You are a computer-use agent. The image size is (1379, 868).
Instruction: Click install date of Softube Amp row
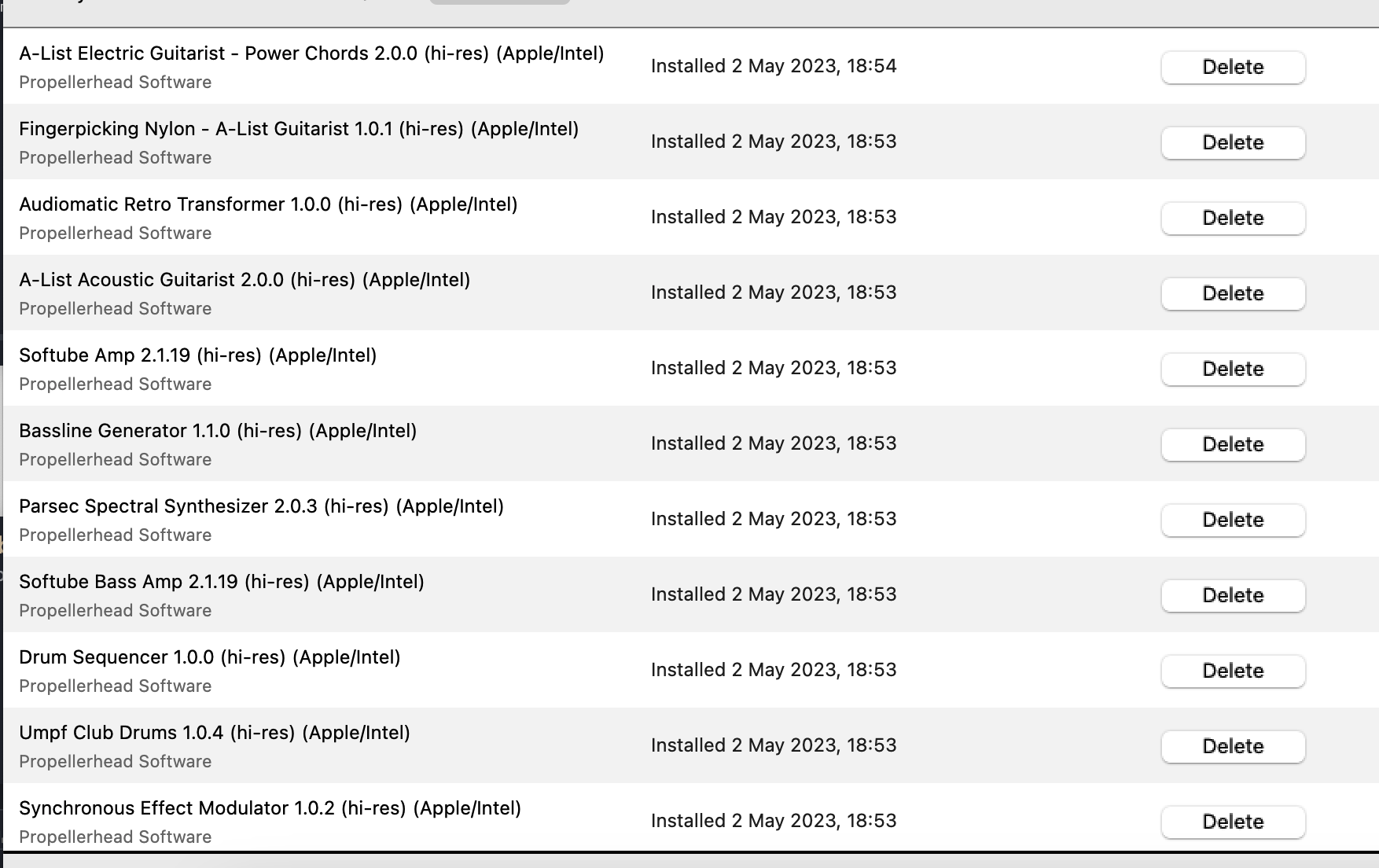[x=774, y=368]
